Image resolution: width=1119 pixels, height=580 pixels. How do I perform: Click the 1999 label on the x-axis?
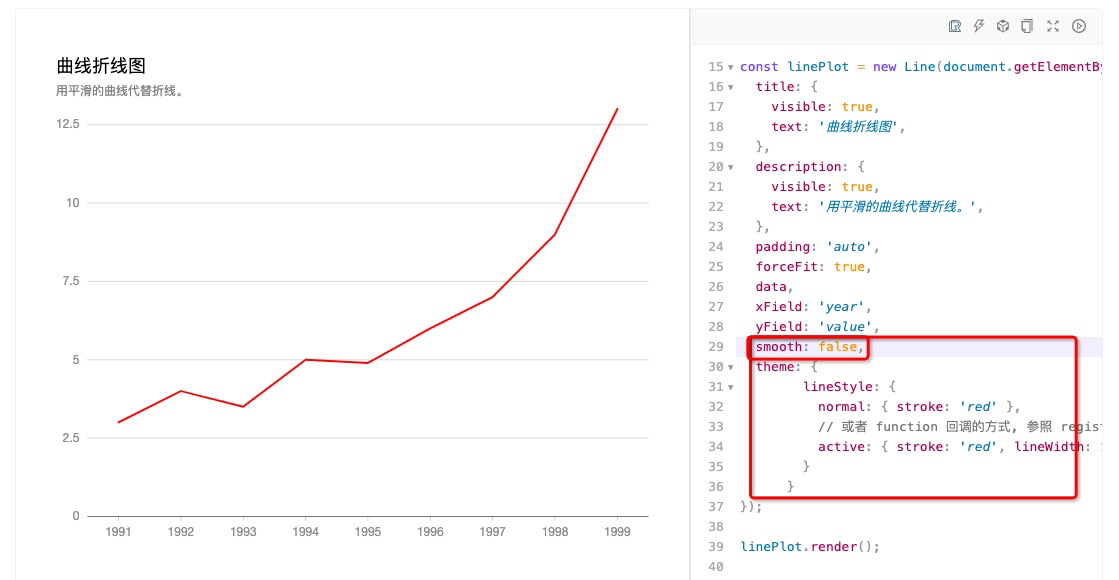pos(617,532)
